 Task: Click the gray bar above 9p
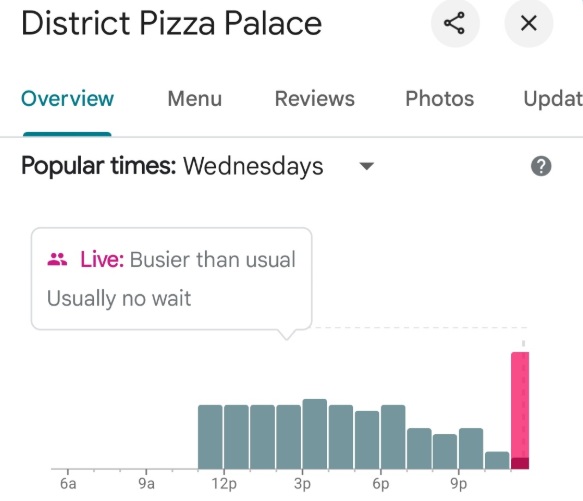[471, 448]
